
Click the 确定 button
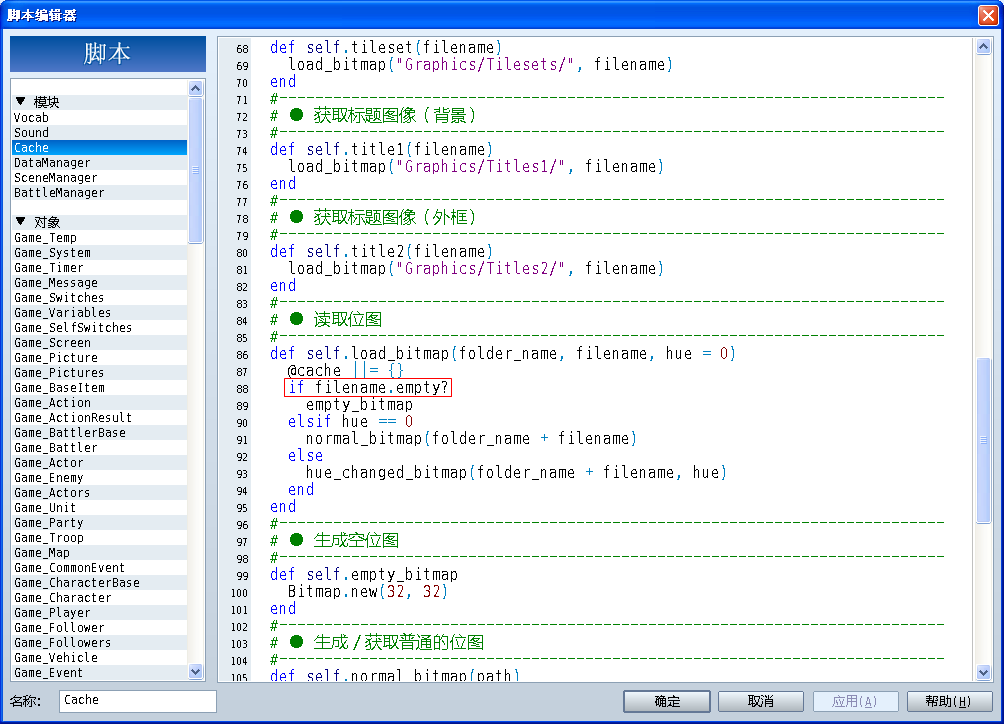[x=667, y=701]
